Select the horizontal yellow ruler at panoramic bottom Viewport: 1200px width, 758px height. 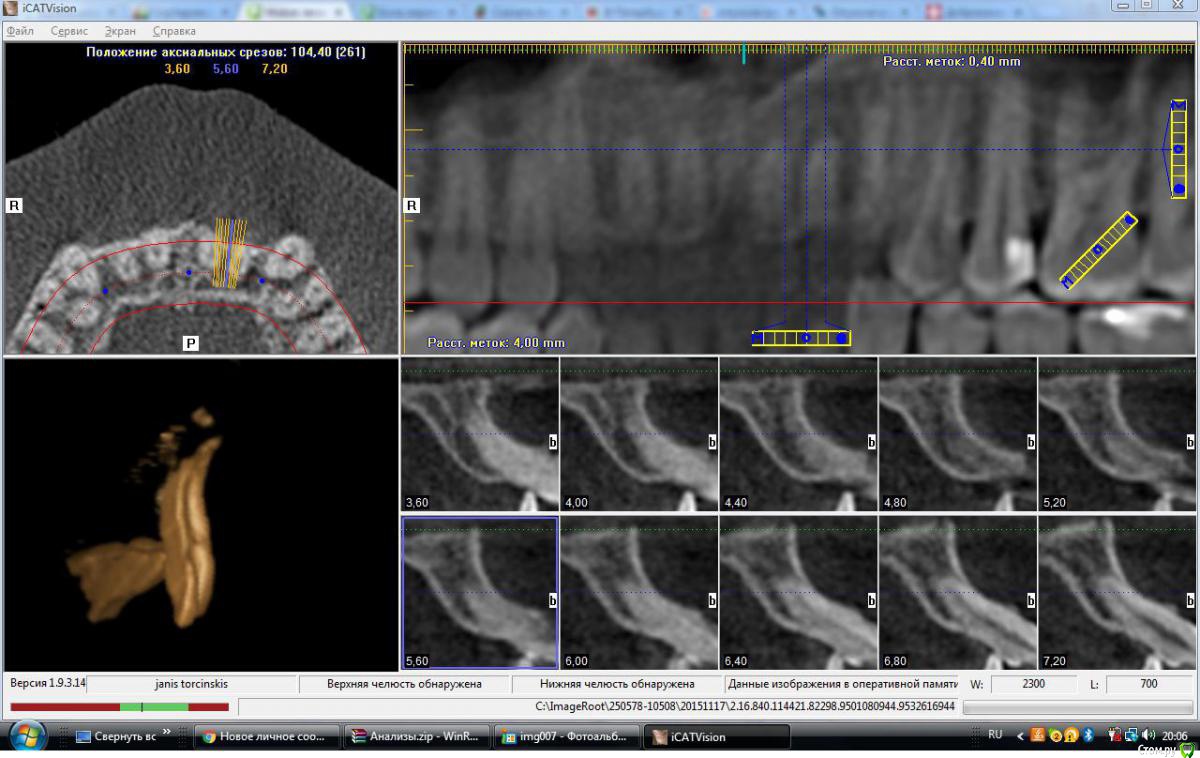[x=801, y=338]
